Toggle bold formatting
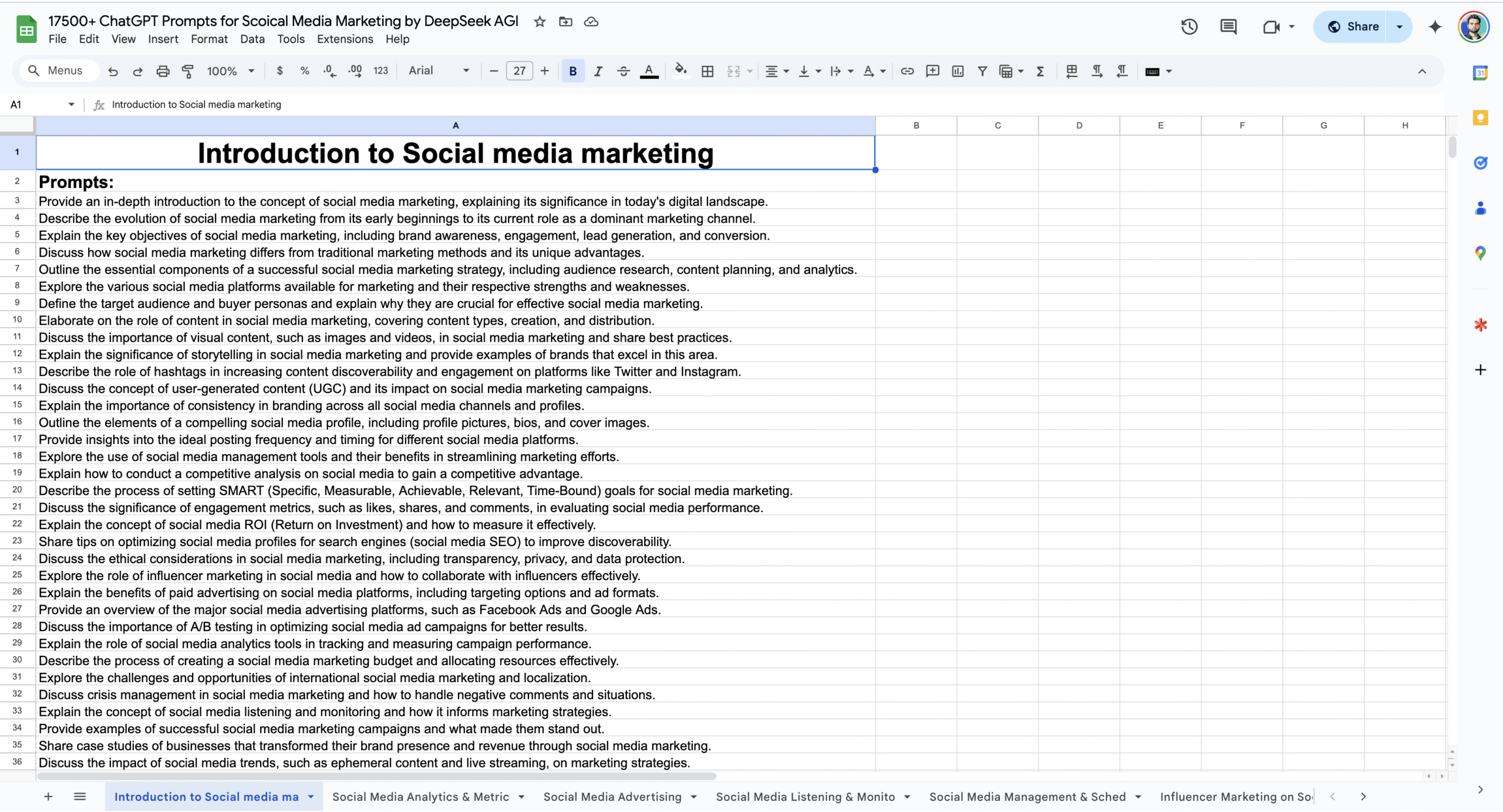The image size is (1503, 812). [572, 70]
